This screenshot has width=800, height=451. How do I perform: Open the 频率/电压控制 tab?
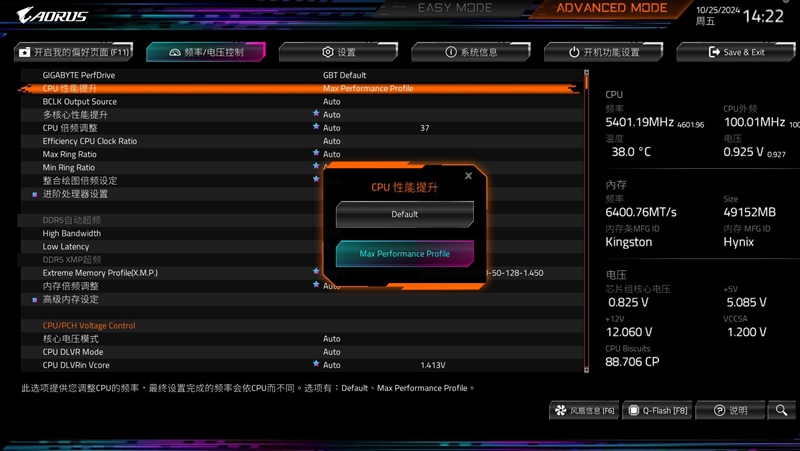pyautogui.click(x=207, y=52)
